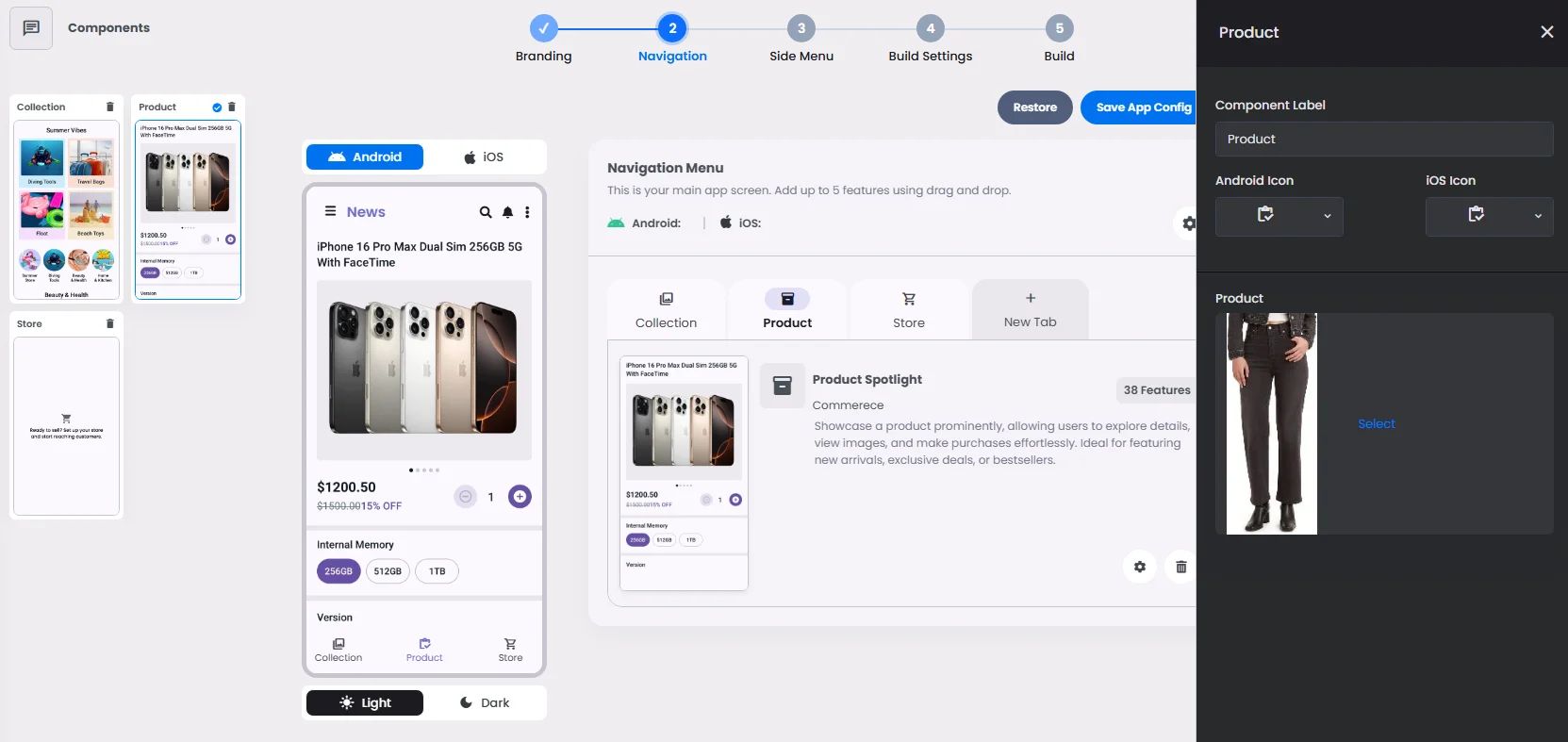
Task: Click Store component thumbnail
Action: point(67,426)
